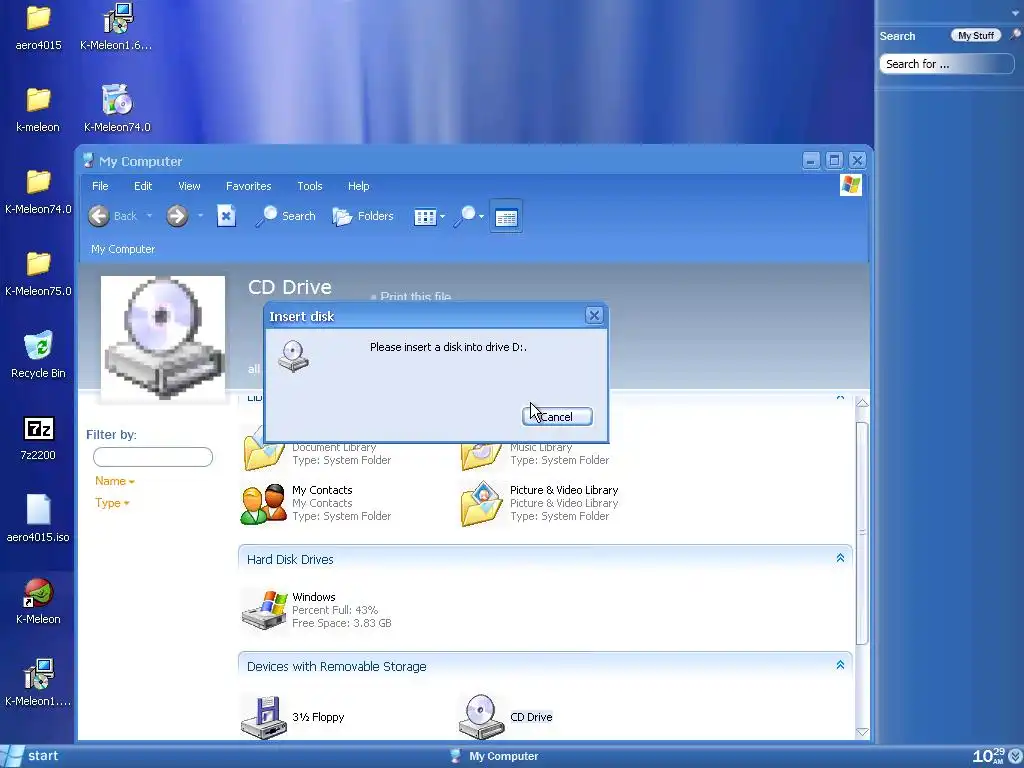1024x768 pixels.
Task: Select the K-Meleon75.0 desktop folder
Action: 39,274
